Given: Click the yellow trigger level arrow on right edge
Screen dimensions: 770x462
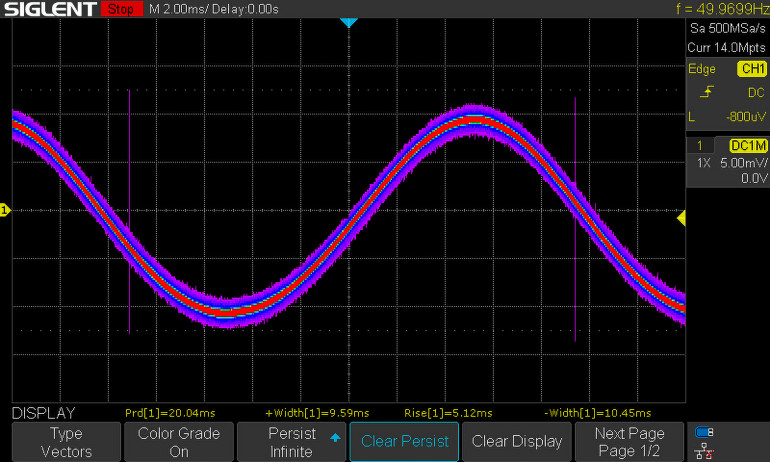Looking at the screenshot, I should tap(682, 218).
